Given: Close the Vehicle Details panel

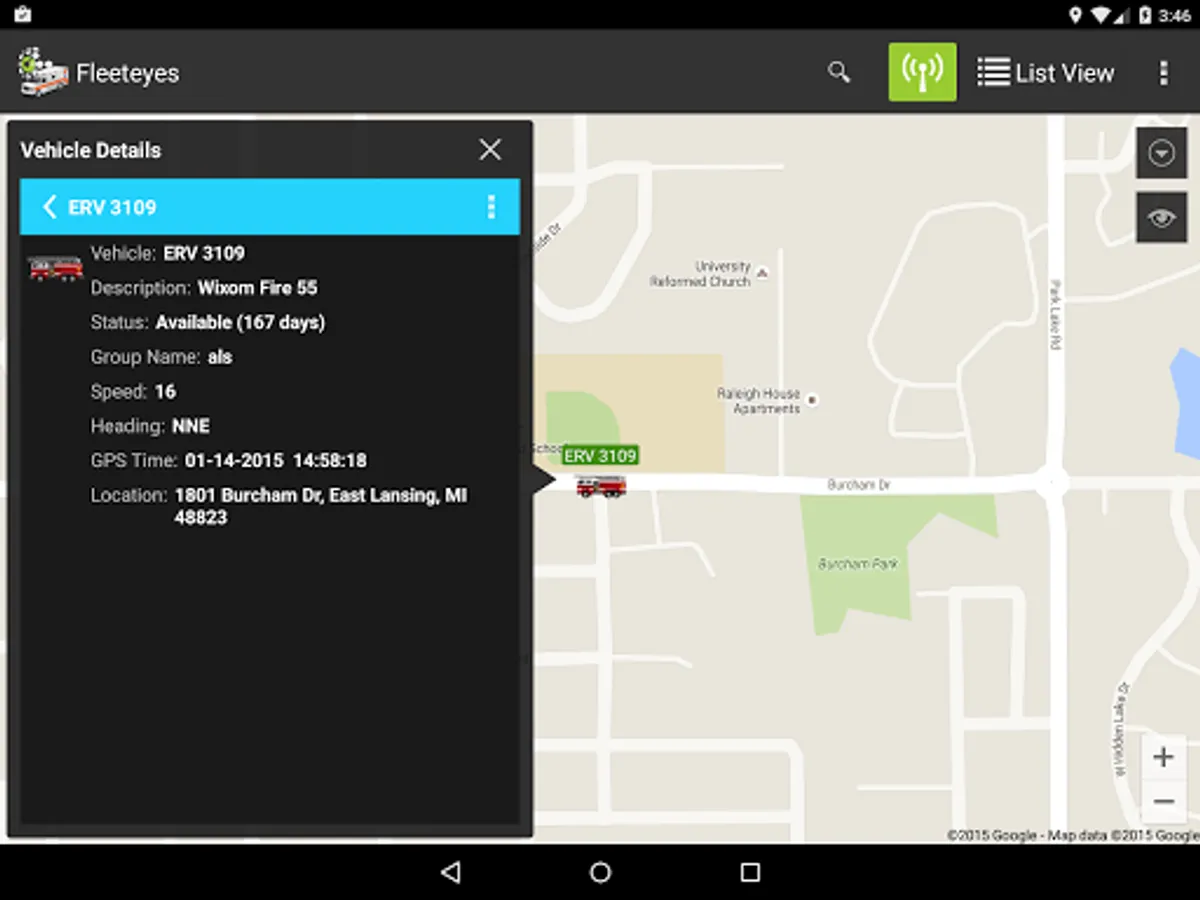Looking at the screenshot, I should [x=490, y=150].
